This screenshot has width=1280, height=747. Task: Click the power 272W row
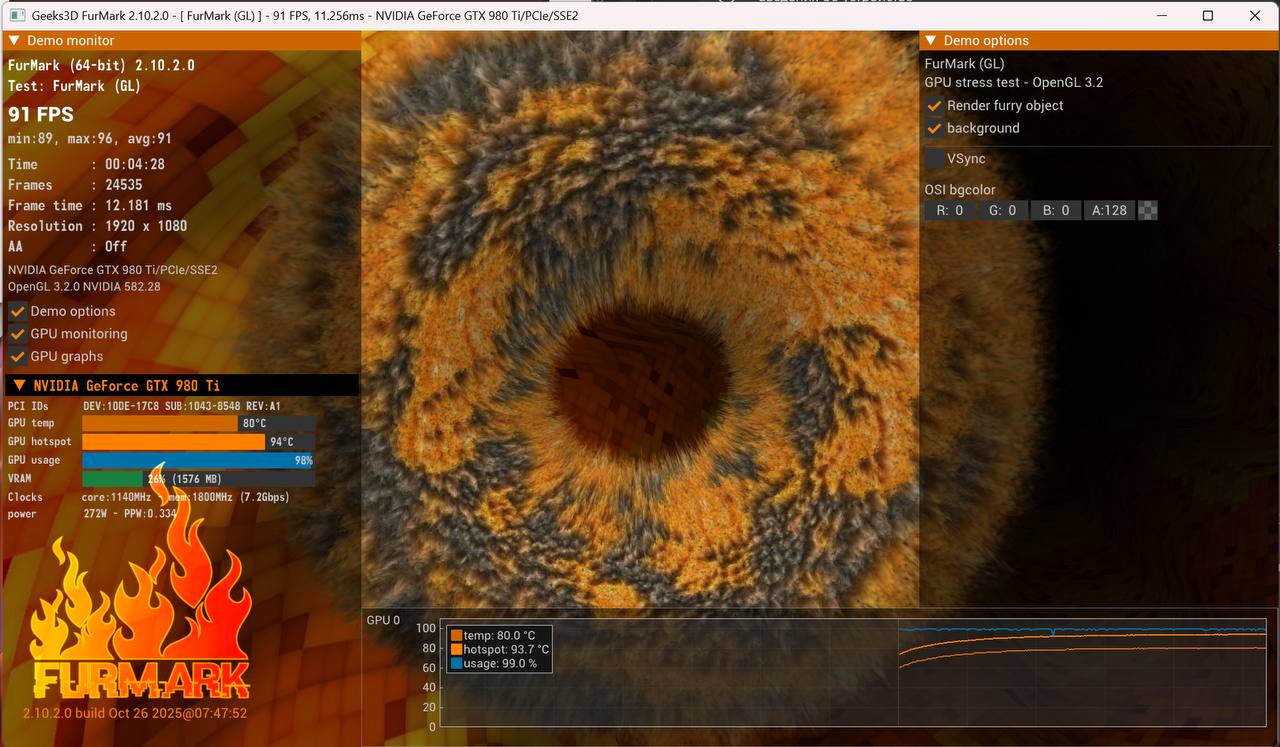pos(92,514)
